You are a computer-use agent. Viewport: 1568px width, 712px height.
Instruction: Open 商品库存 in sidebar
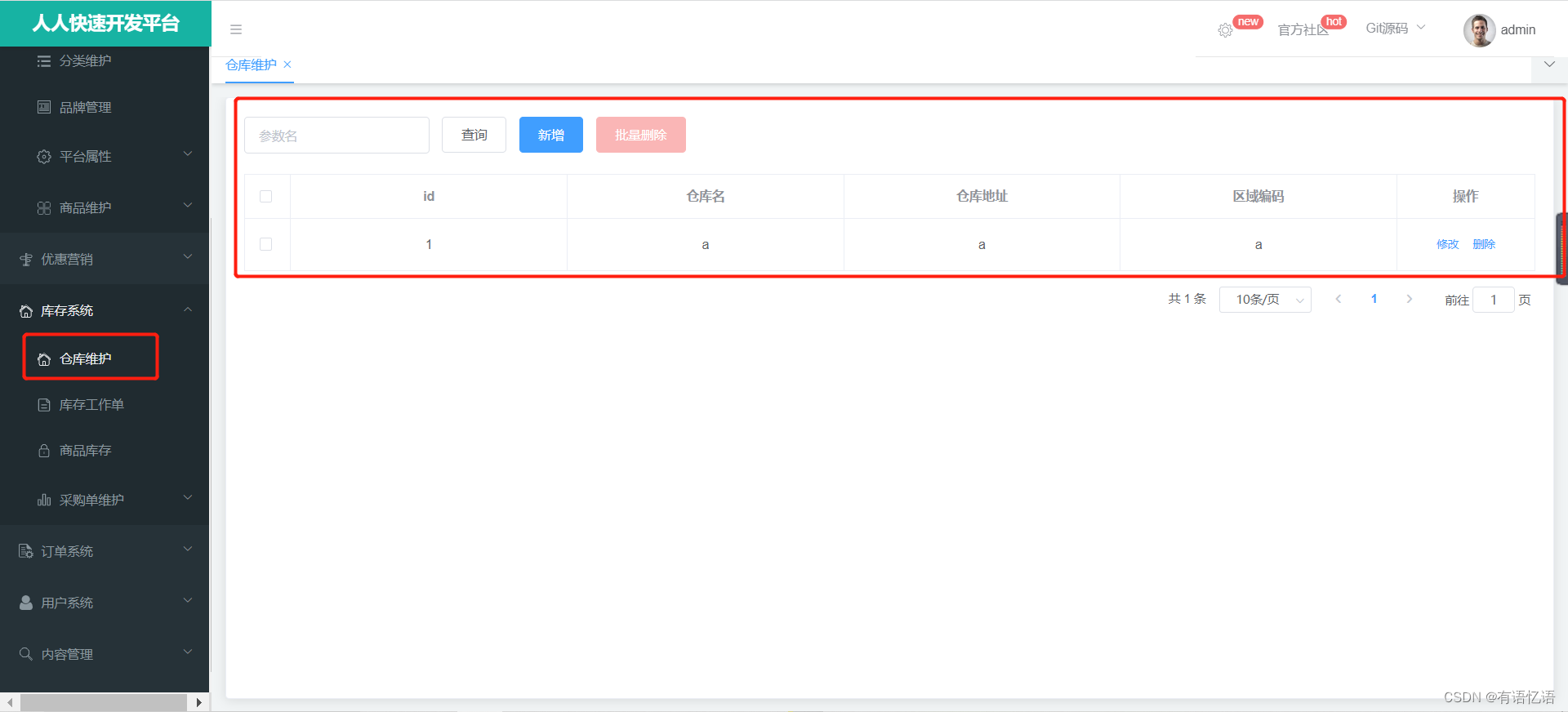(x=86, y=451)
